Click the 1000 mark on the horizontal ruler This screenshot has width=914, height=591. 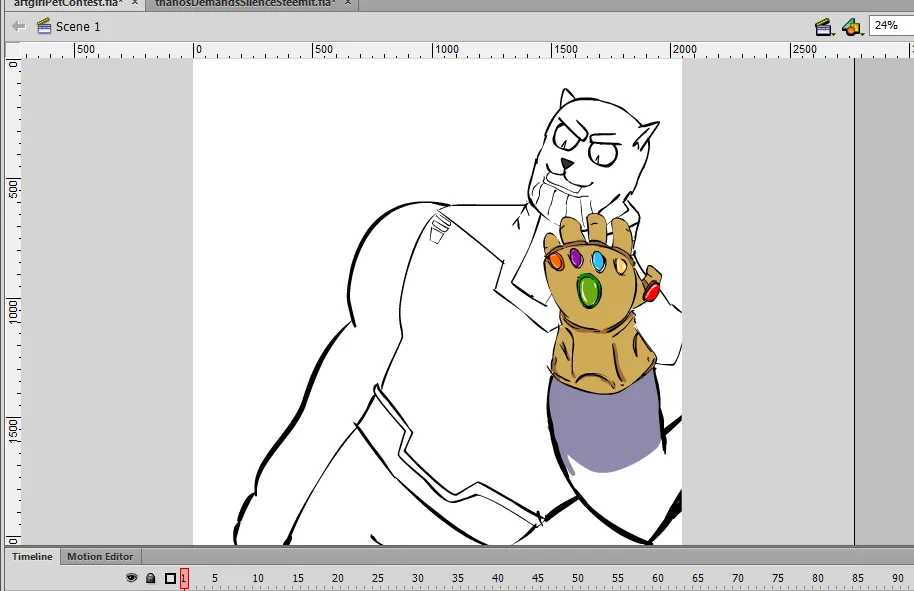447,50
